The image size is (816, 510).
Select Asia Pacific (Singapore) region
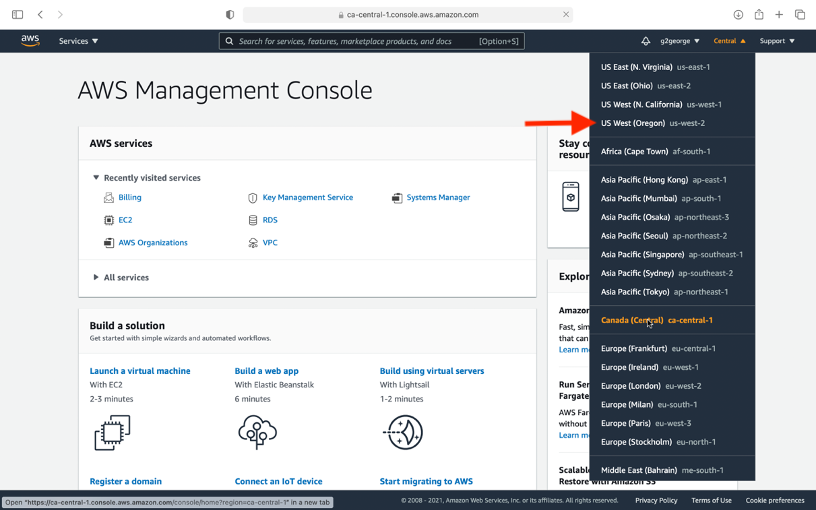coord(672,254)
